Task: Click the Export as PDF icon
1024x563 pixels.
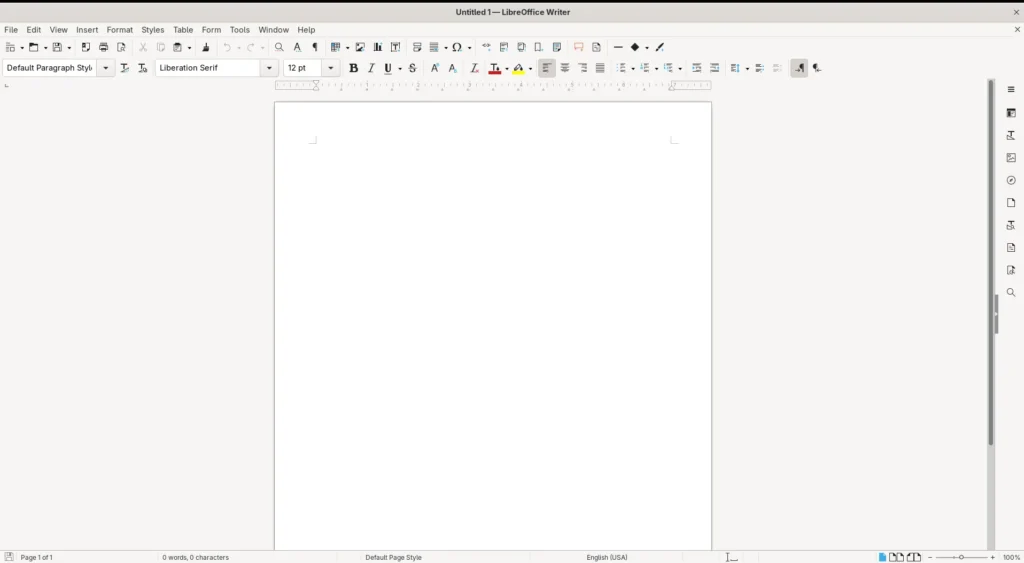Action: pyautogui.click(x=86, y=47)
